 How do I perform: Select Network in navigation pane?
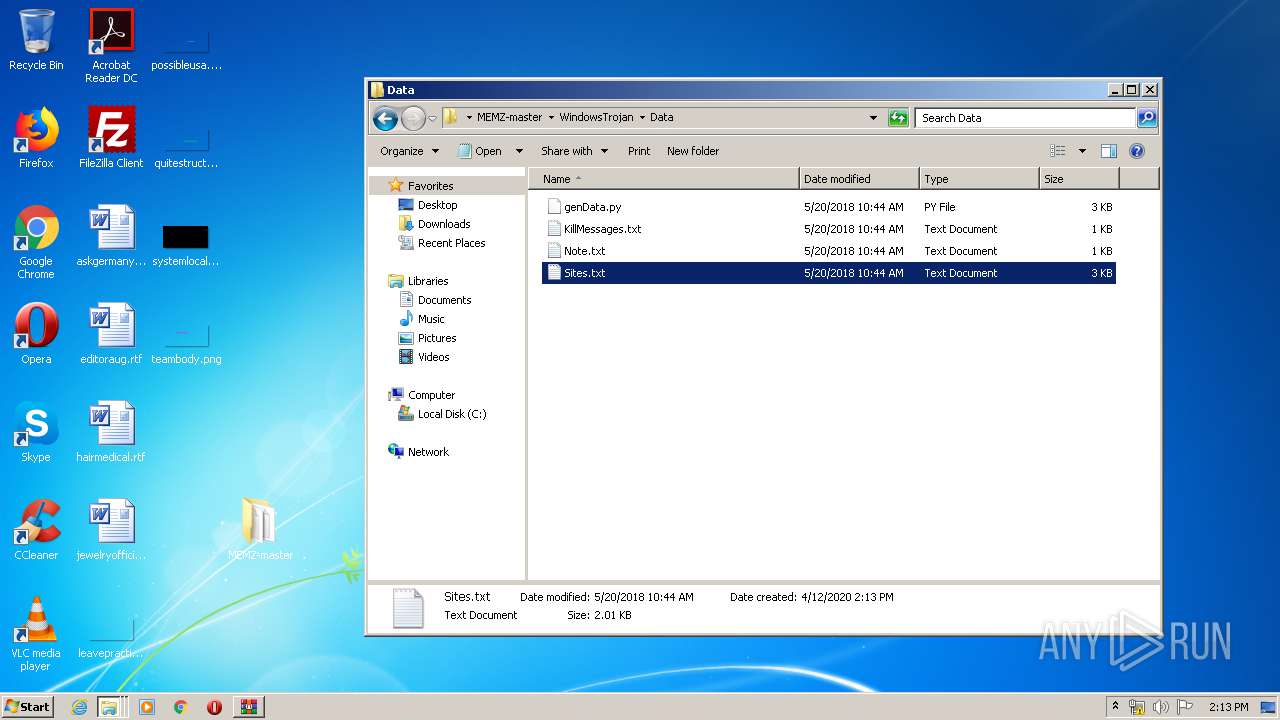(x=428, y=452)
